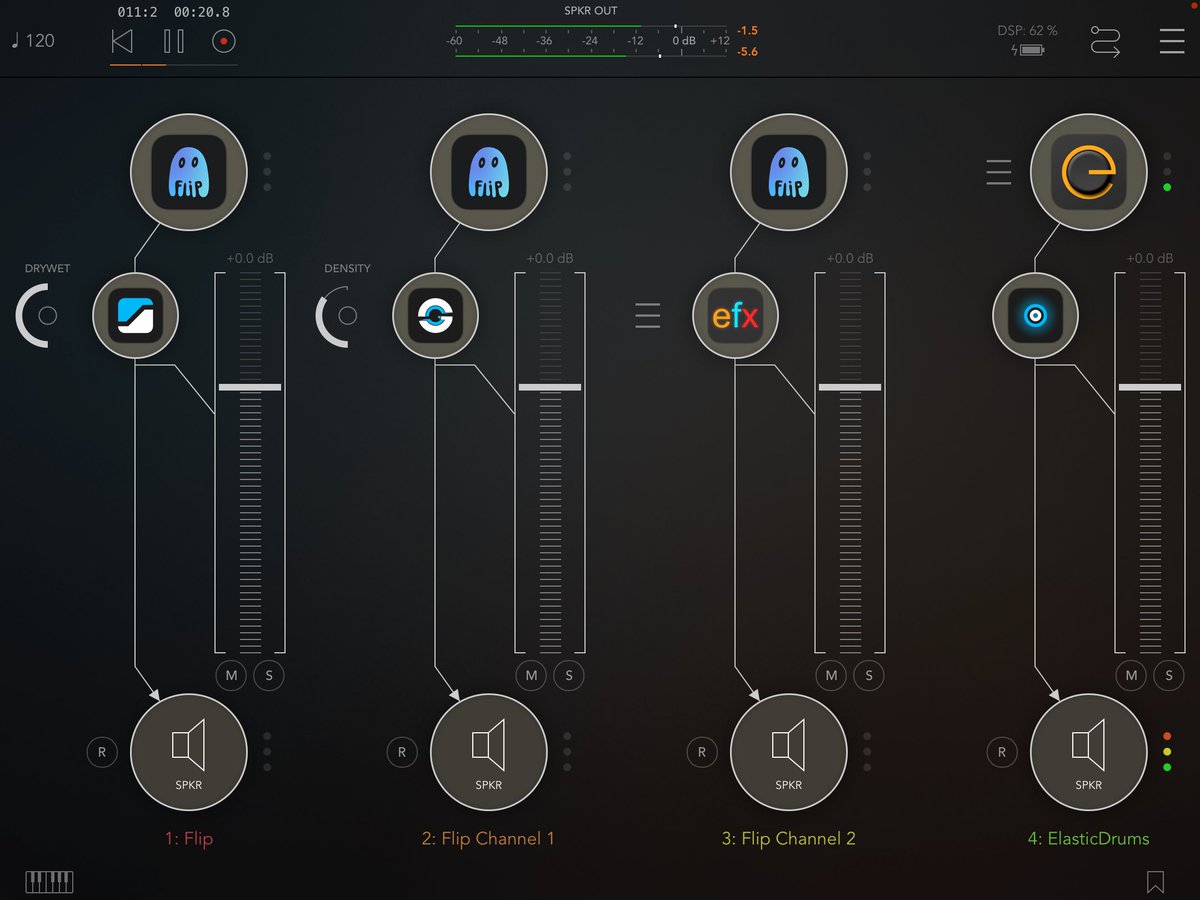The image size is (1200, 900).
Task: Click the -5.6 peak level value
Action: 747,51
